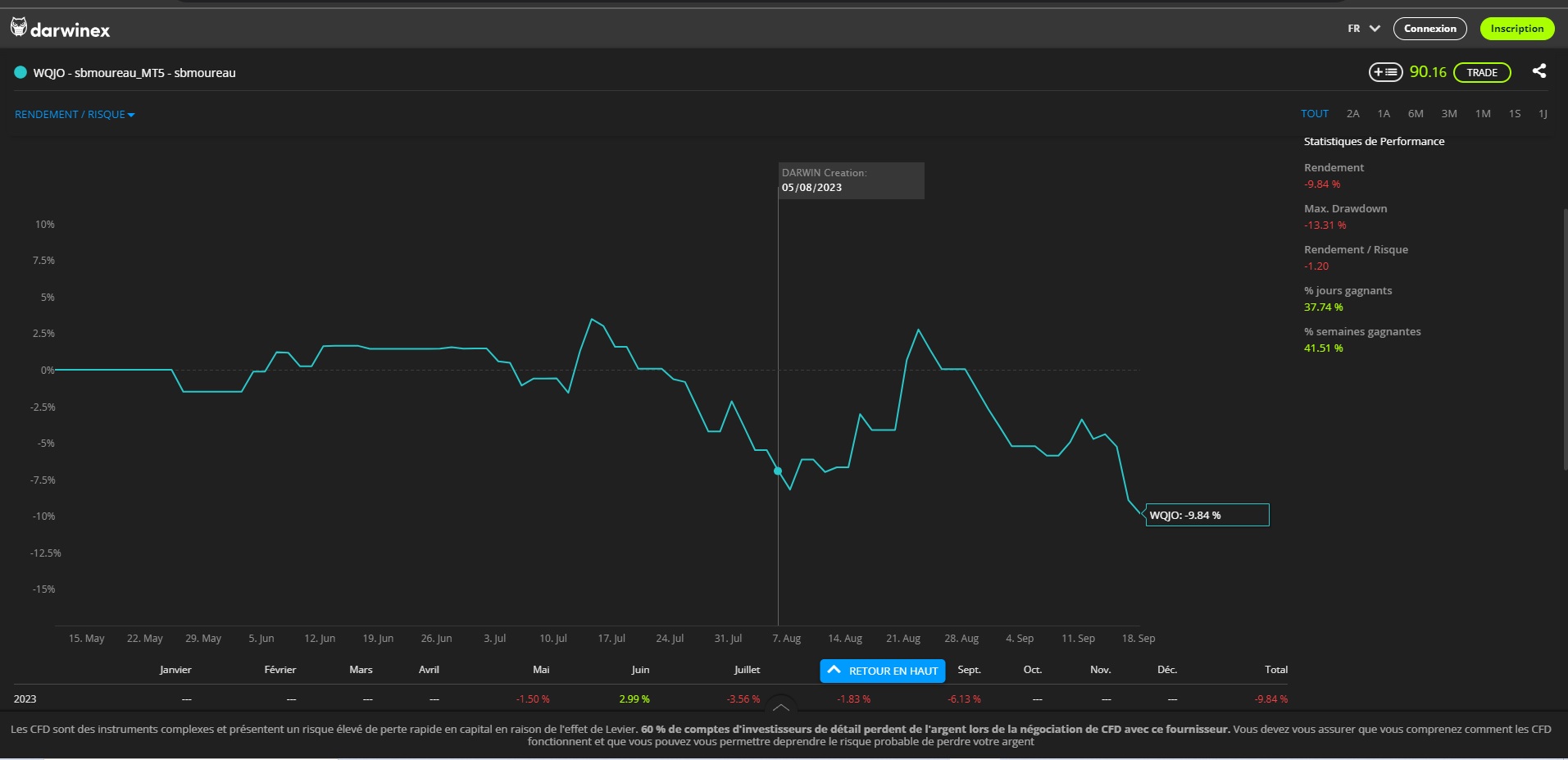Select the TOUT time range
Image resolution: width=1568 pixels, height=760 pixels.
point(1314,114)
